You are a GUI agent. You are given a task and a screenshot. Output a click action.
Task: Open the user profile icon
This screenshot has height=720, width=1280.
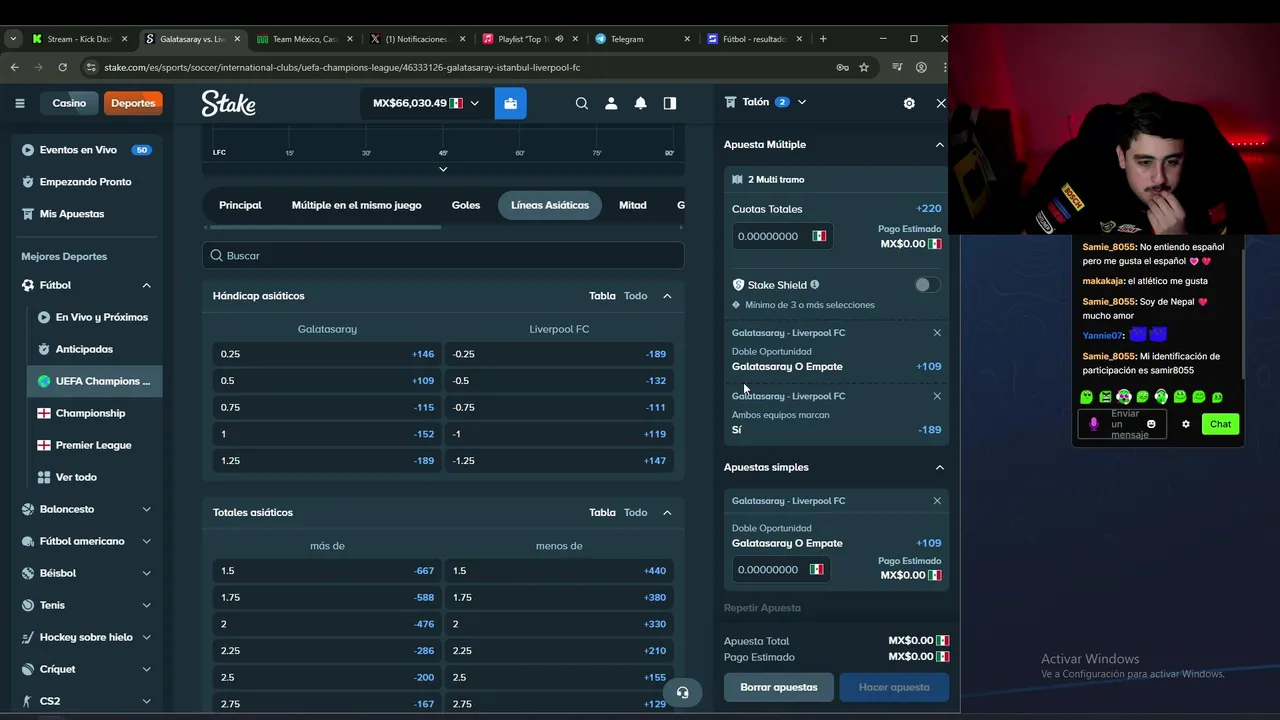[611, 103]
